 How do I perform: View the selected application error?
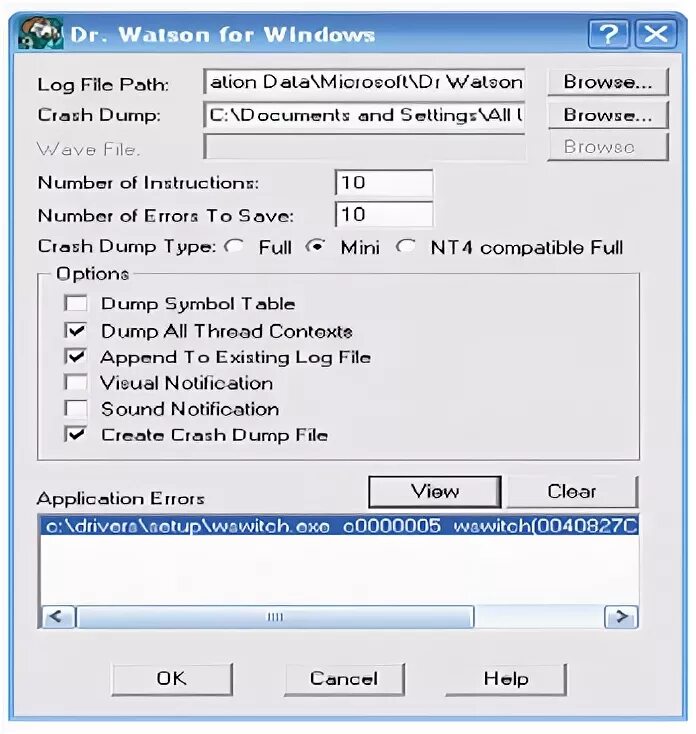[x=435, y=492]
